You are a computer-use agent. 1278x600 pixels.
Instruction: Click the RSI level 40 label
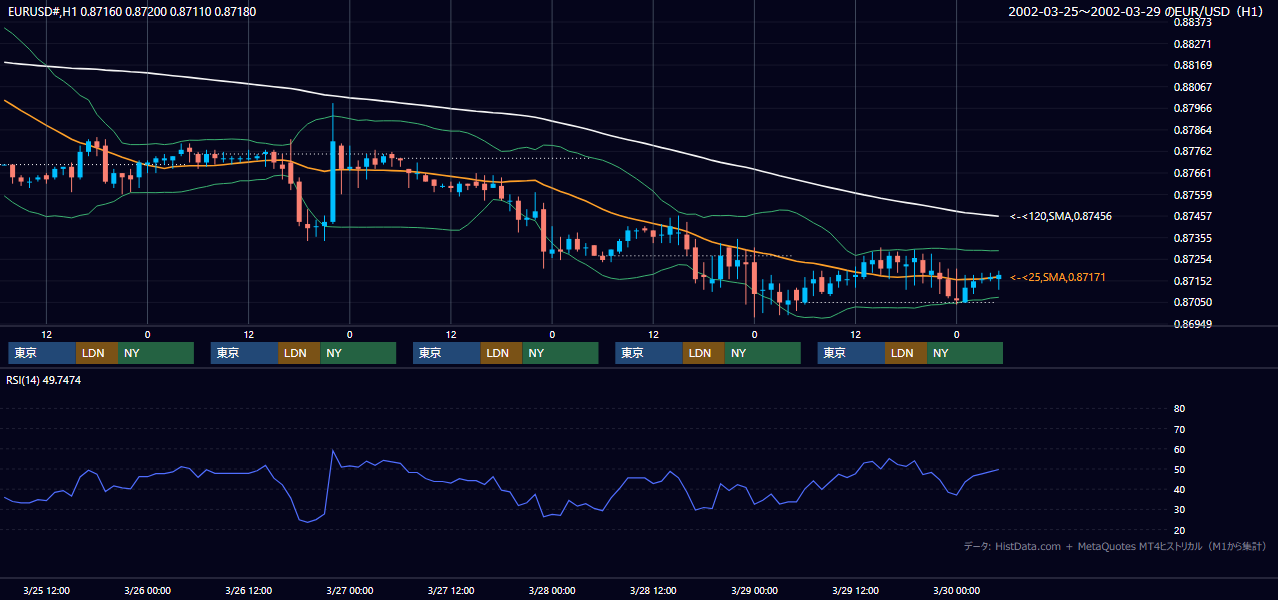pos(1179,489)
